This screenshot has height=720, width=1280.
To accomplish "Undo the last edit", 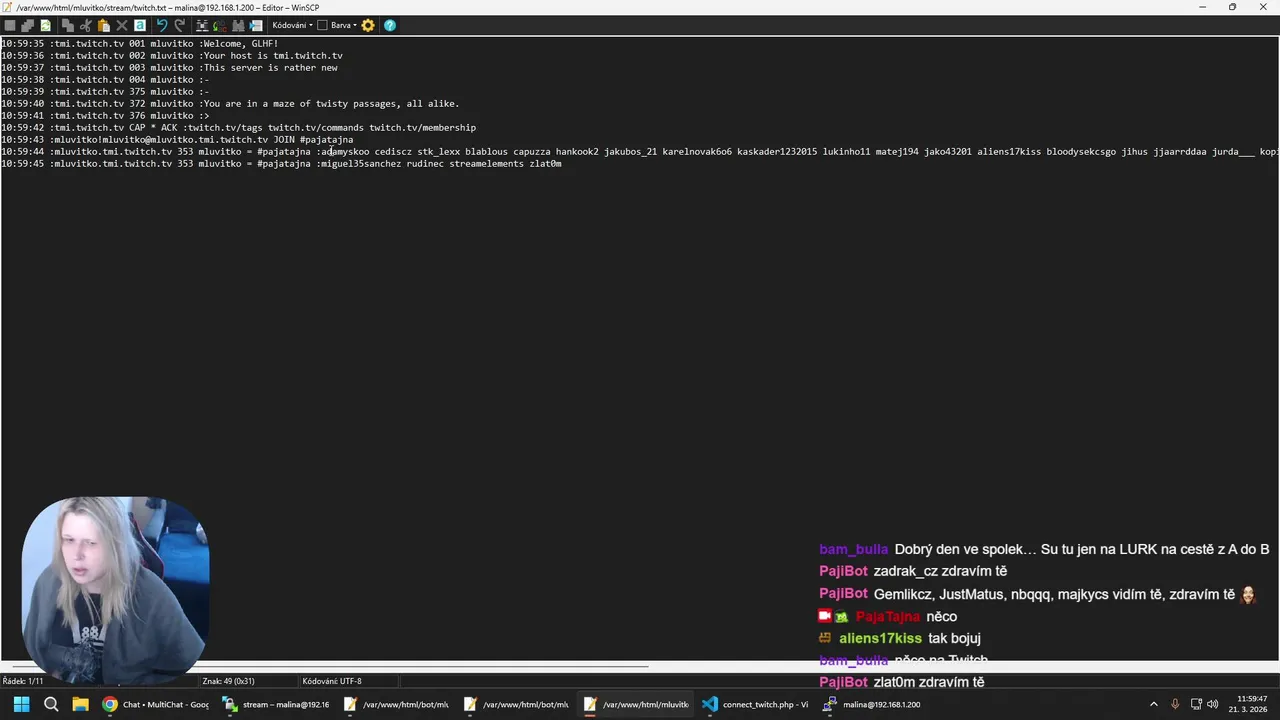I will tap(162, 25).
